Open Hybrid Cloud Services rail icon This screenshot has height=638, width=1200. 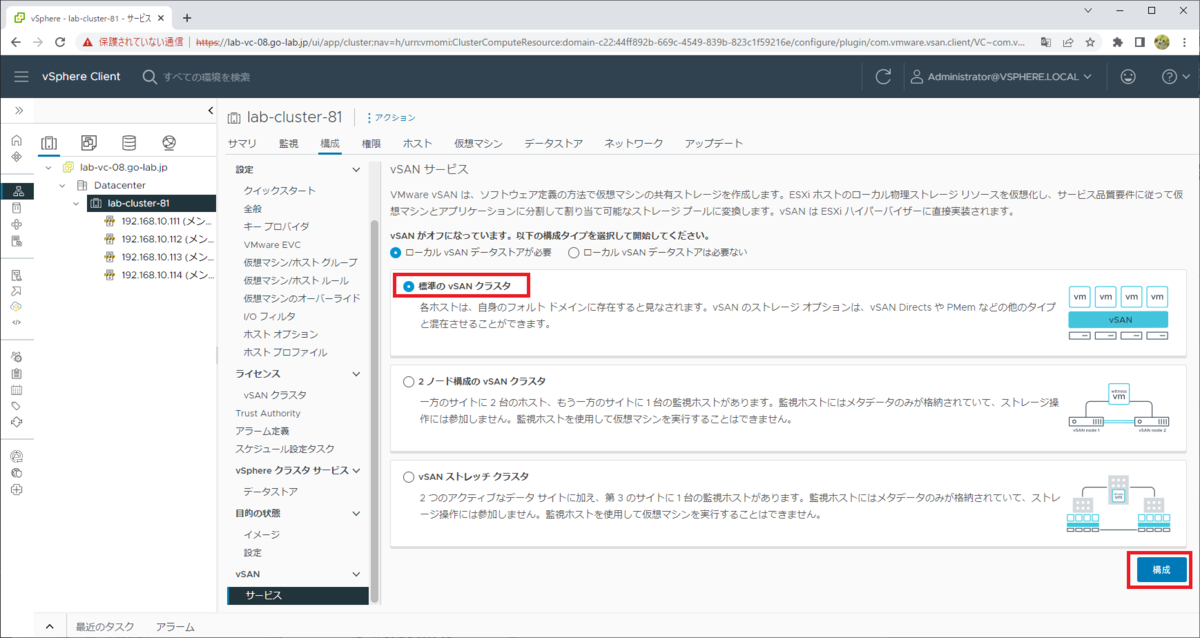coord(16,306)
